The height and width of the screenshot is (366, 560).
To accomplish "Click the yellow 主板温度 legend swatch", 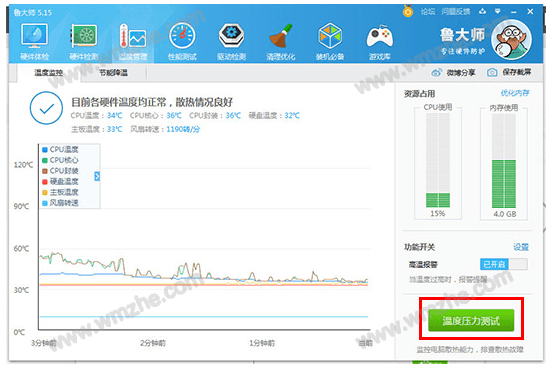I will pyautogui.click(x=45, y=193).
